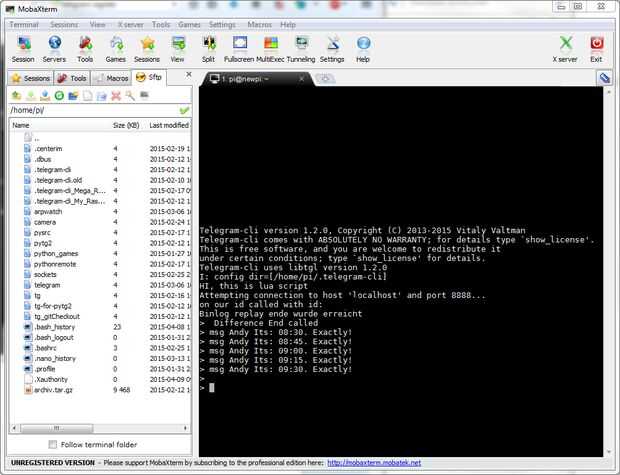Open the Help menu in menu bar
The height and width of the screenshot is (475, 620).
tap(288, 25)
